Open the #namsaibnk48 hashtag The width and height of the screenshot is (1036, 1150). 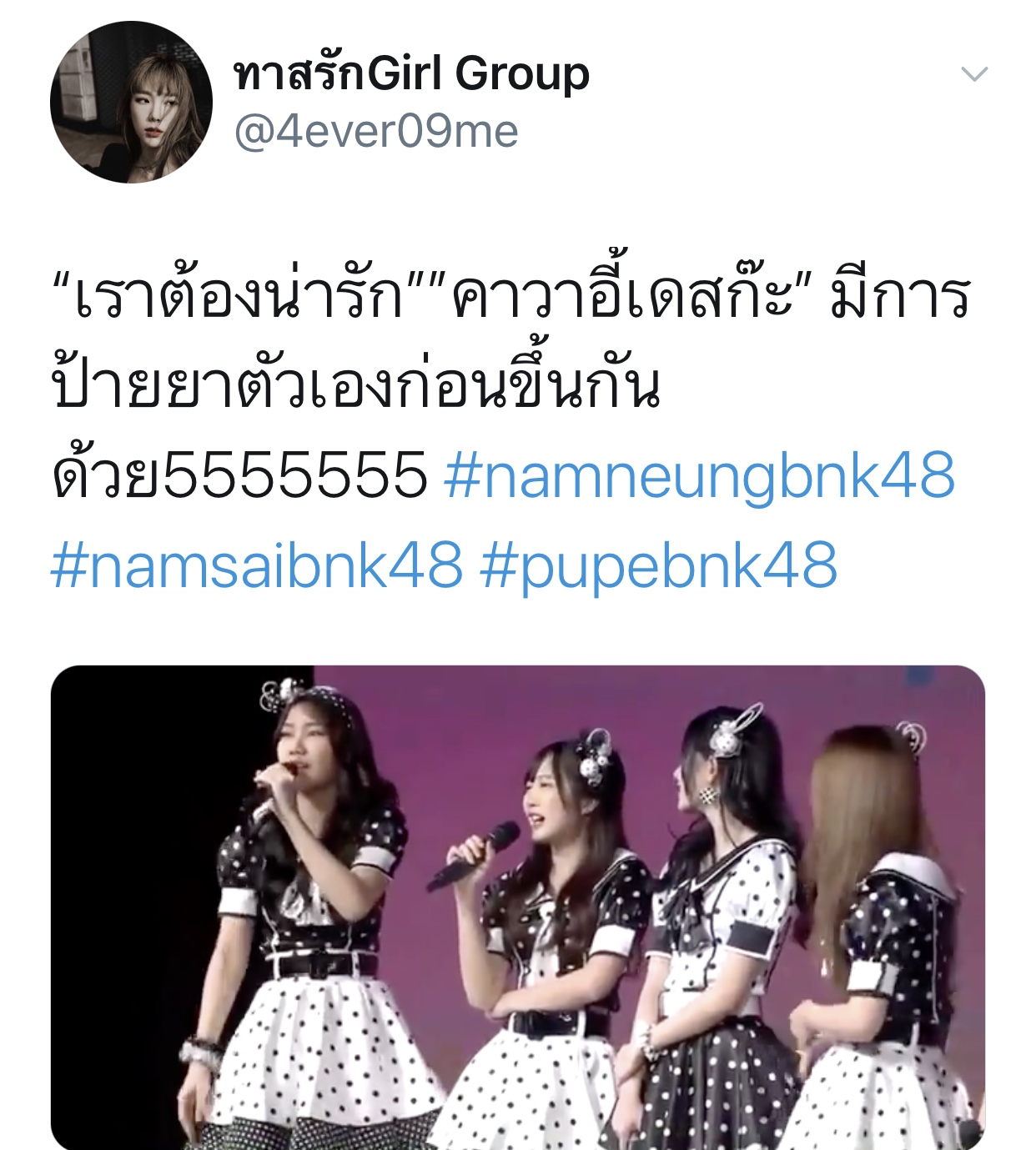[x=256, y=565]
